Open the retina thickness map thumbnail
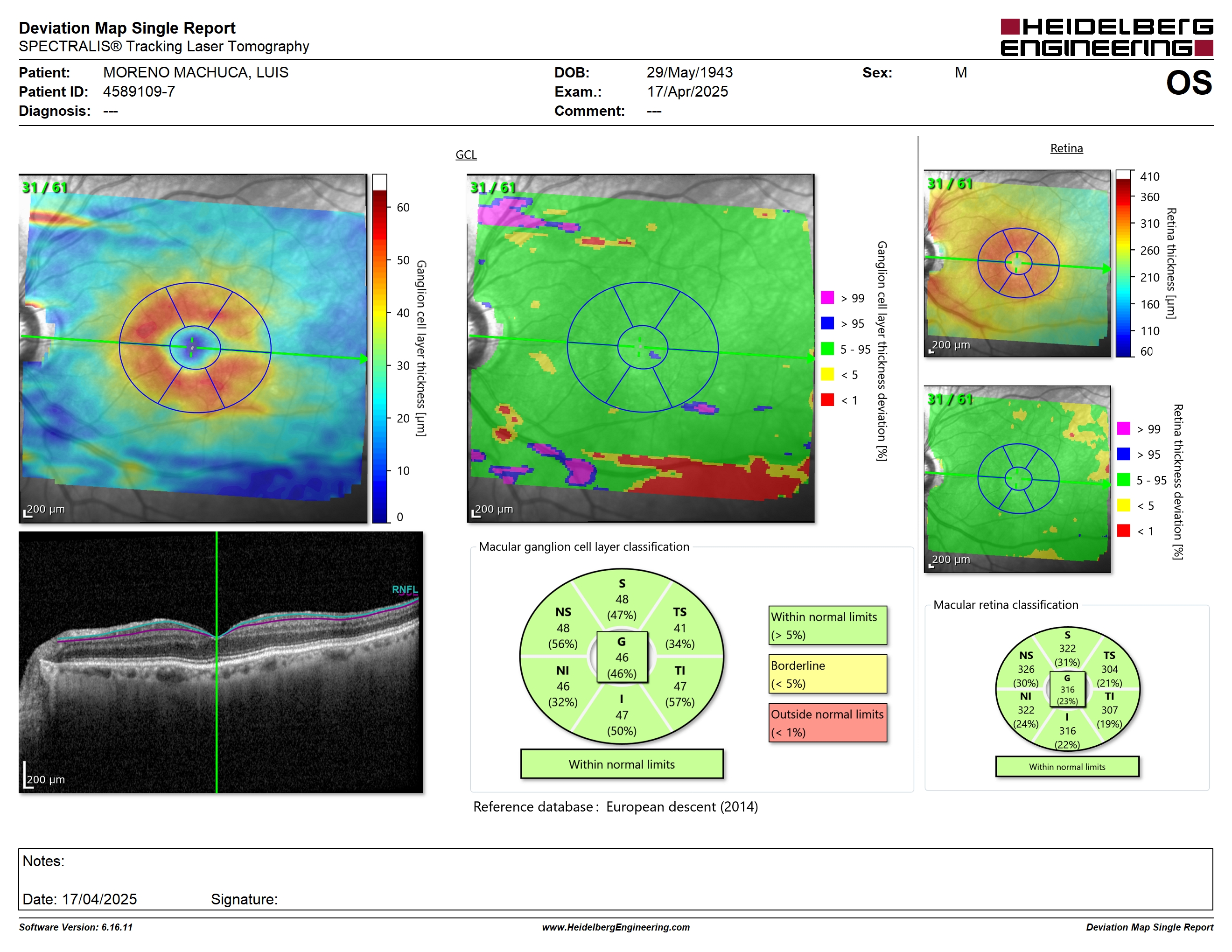 click(1017, 263)
